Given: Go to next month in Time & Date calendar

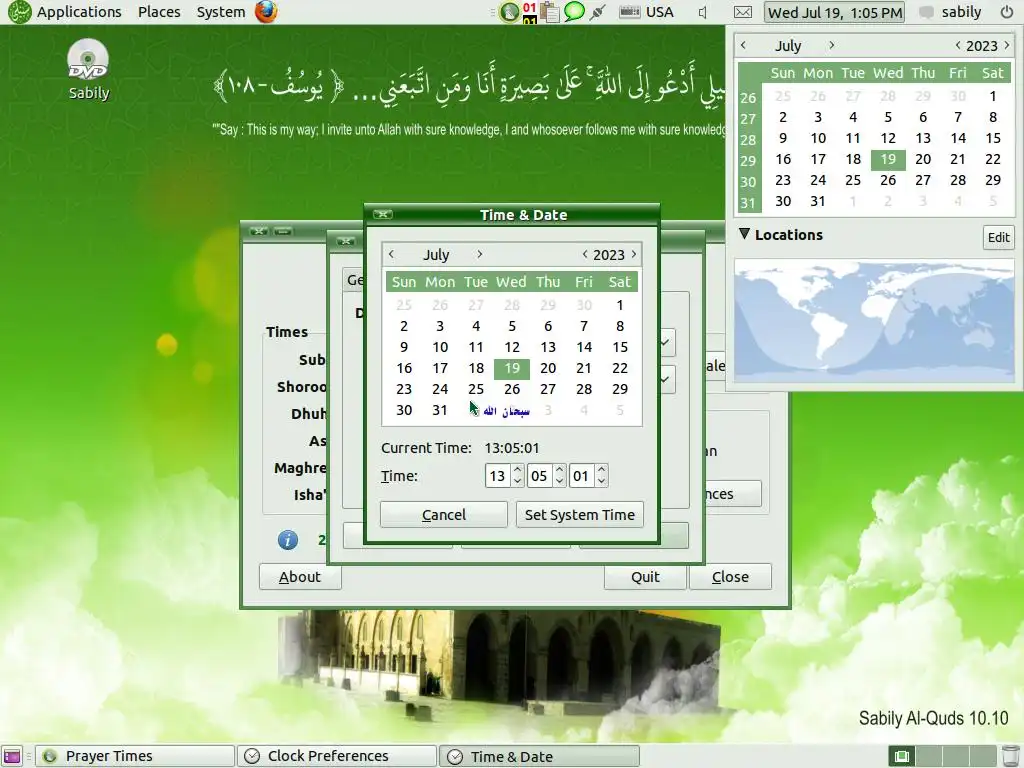Looking at the screenshot, I should (479, 254).
